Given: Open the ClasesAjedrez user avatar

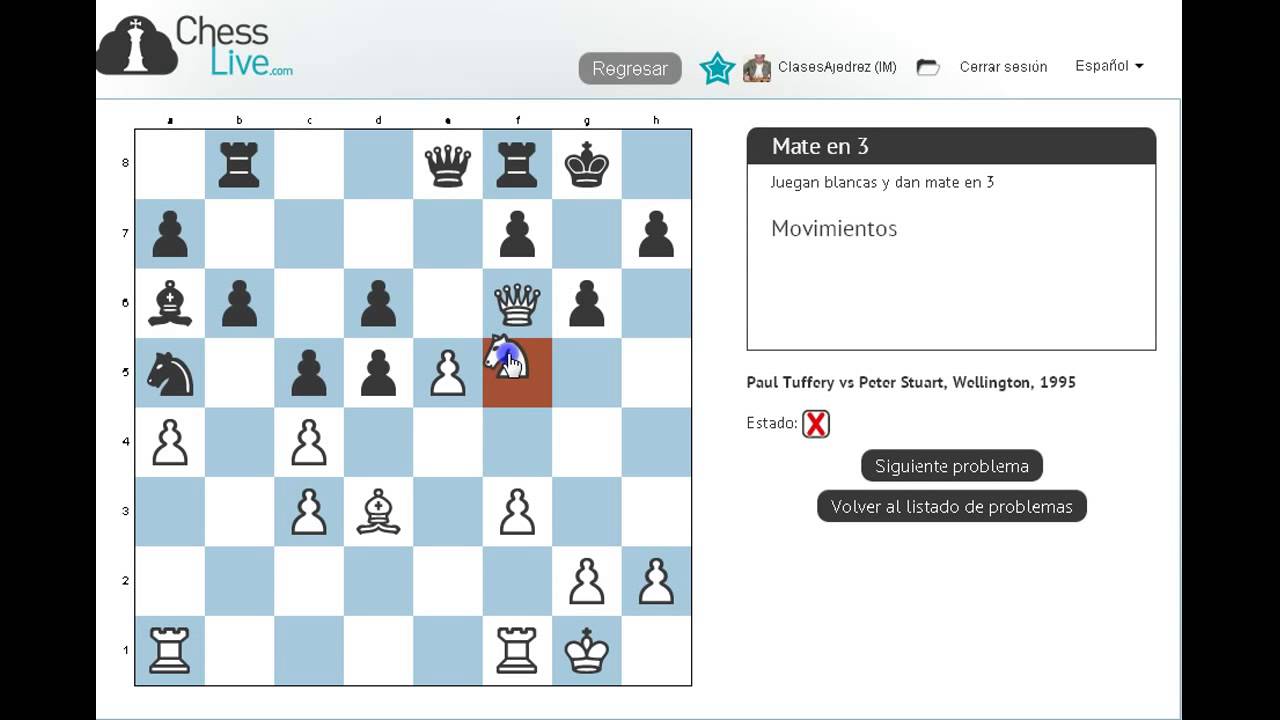Looking at the screenshot, I should (x=757, y=68).
